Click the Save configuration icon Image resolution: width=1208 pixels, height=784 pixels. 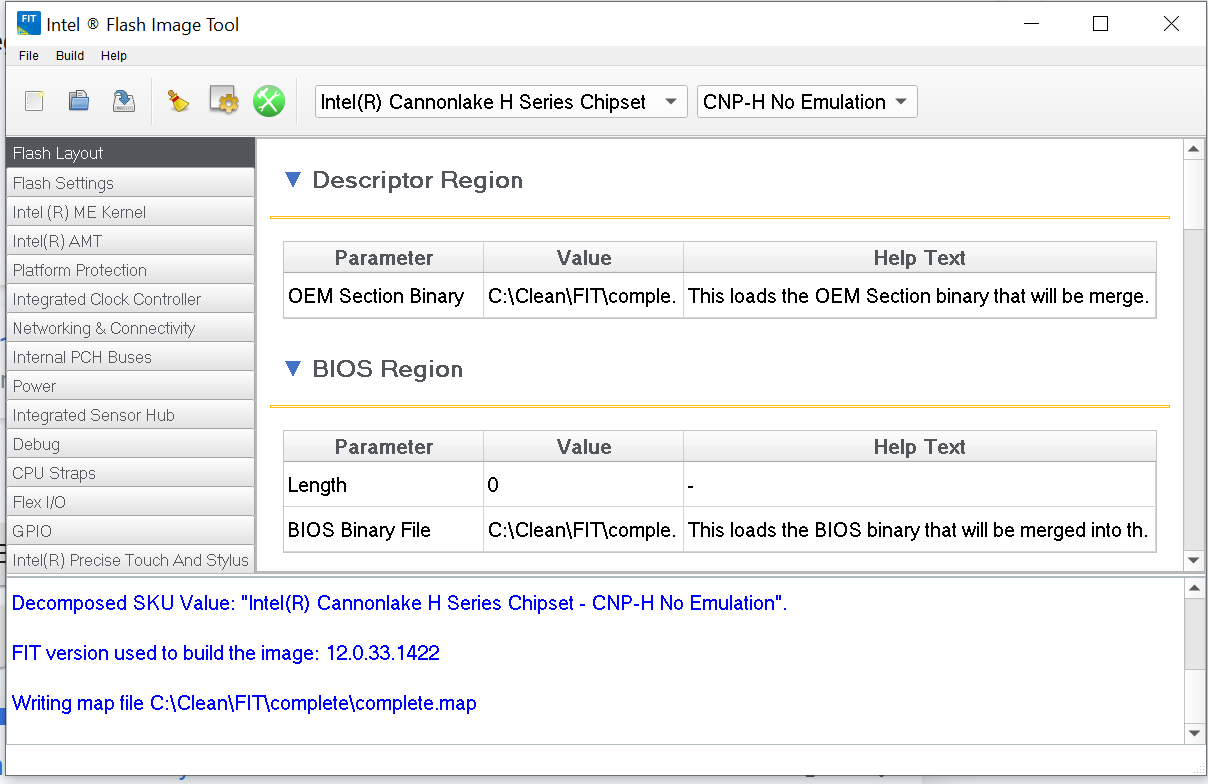123,101
